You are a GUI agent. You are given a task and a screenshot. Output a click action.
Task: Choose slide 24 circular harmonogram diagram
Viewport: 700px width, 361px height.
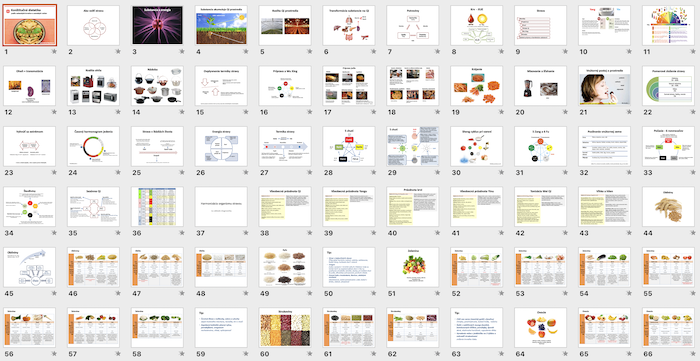coord(93,146)
